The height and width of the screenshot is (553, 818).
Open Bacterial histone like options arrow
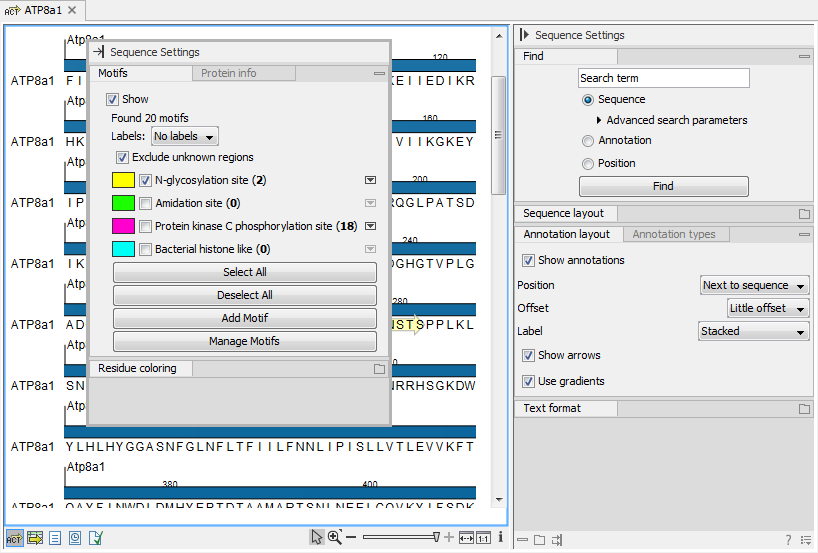pyautogui.click(x=370, y=249)
